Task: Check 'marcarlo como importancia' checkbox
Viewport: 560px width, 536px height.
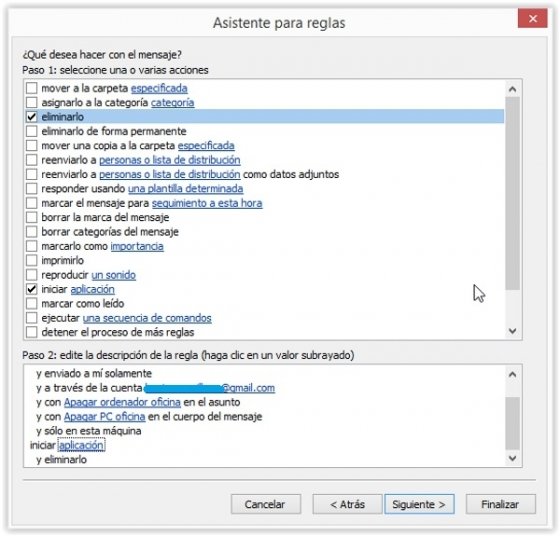Action: pyautogui.click(x=31, y=246)
